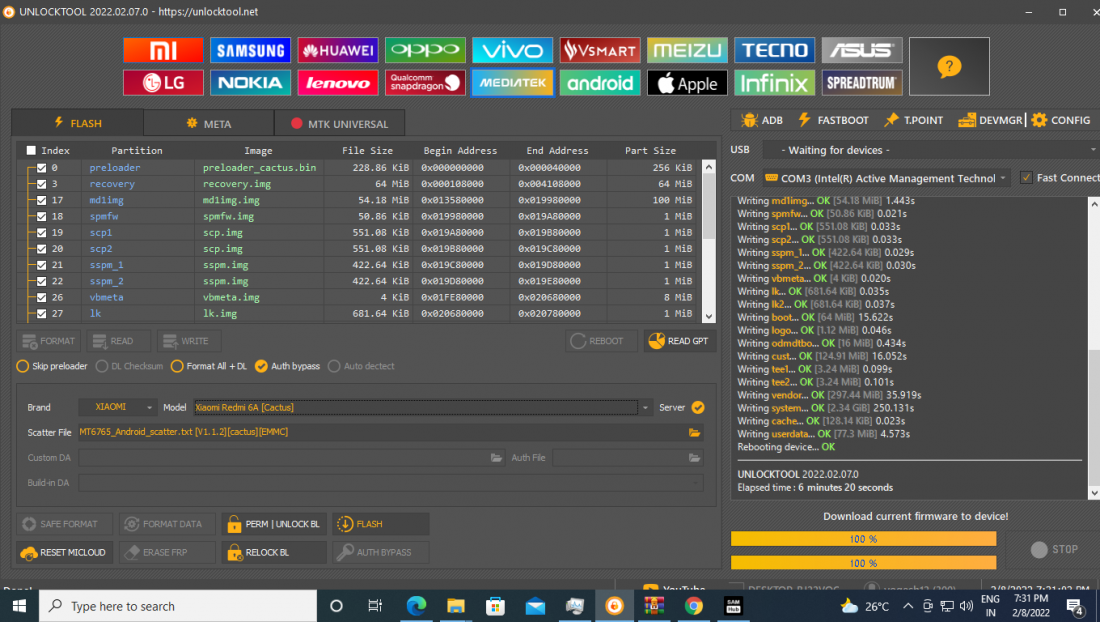Click the Scatter File path field
This screenshot has width=1100, height=622.
[391, 433]
